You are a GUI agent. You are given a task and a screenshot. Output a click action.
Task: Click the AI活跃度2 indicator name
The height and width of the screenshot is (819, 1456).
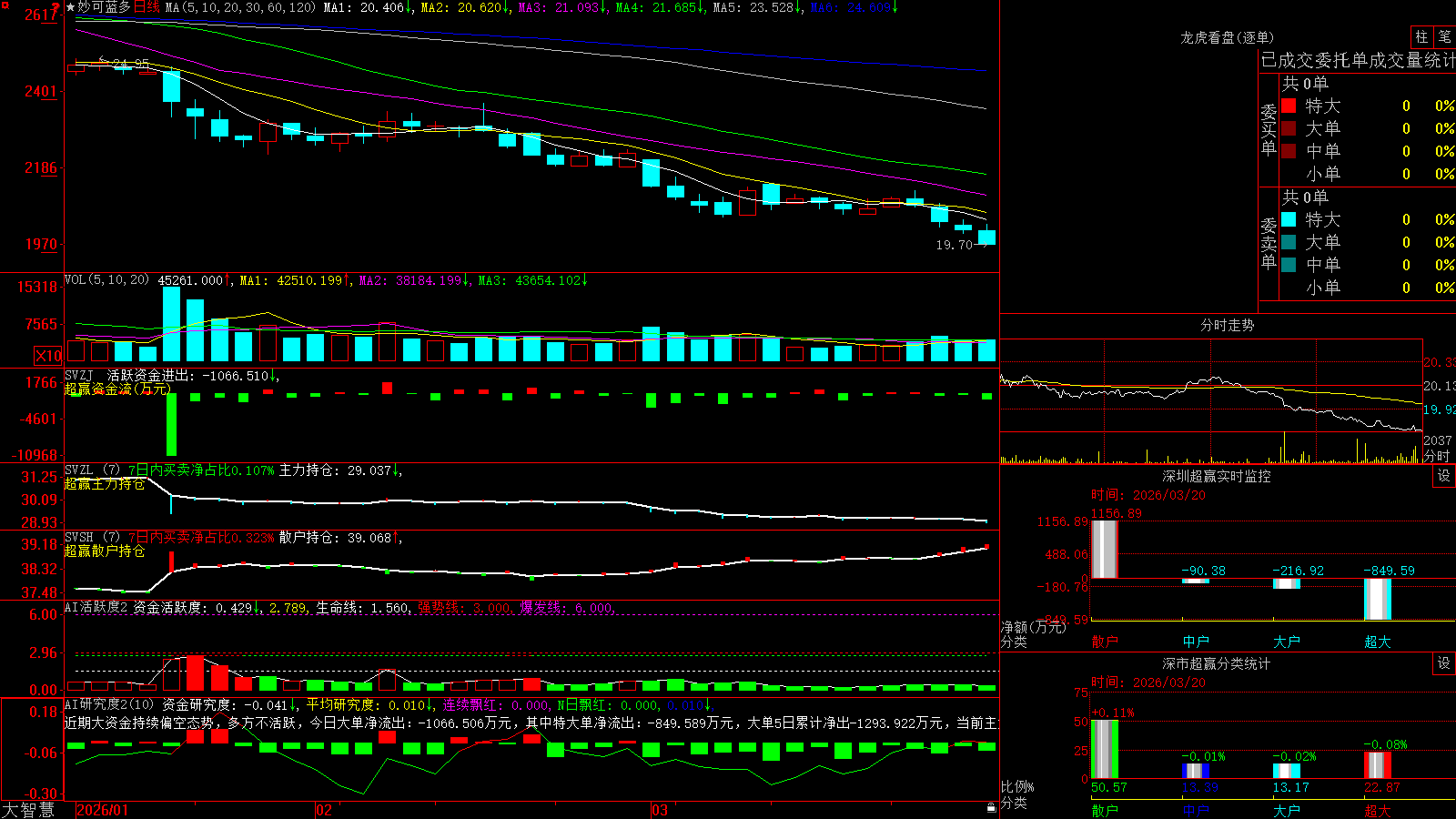click(x=96, y=607)
